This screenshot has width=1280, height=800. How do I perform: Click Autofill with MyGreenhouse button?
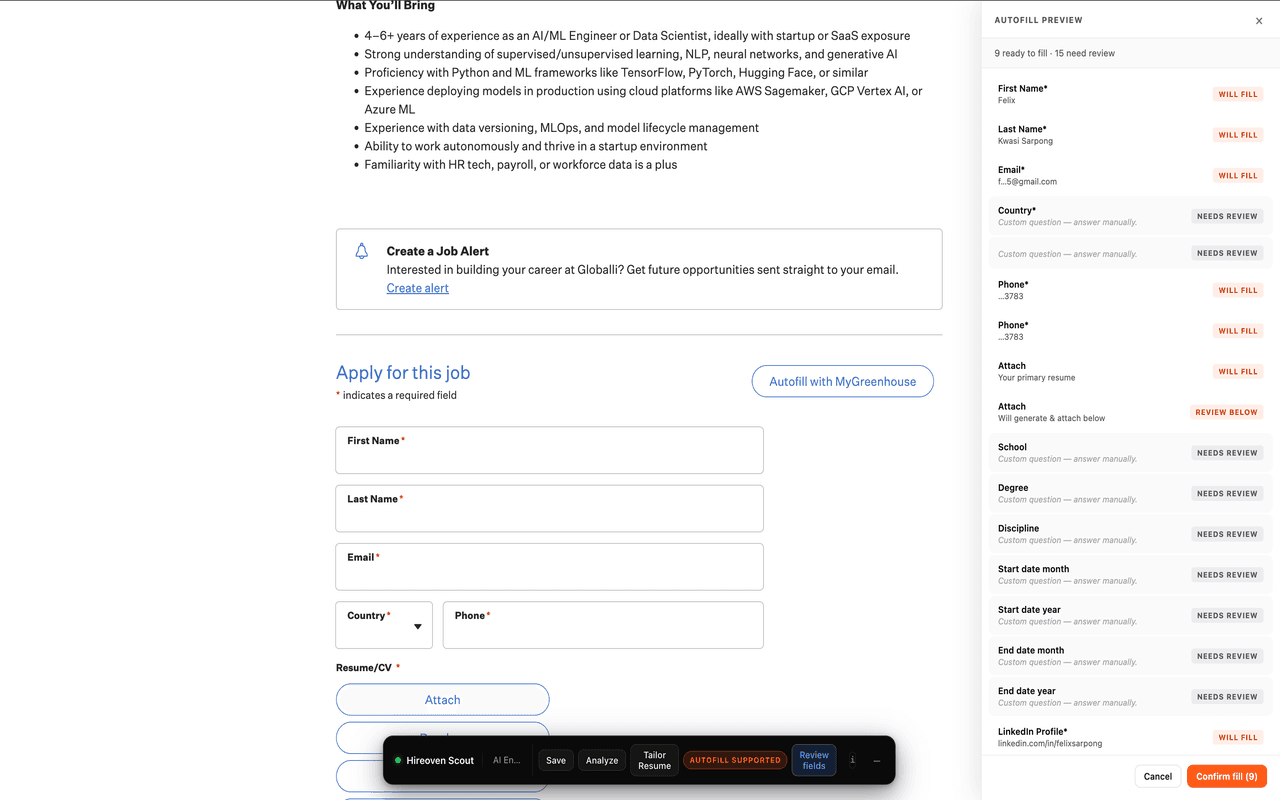pos(843,381)
